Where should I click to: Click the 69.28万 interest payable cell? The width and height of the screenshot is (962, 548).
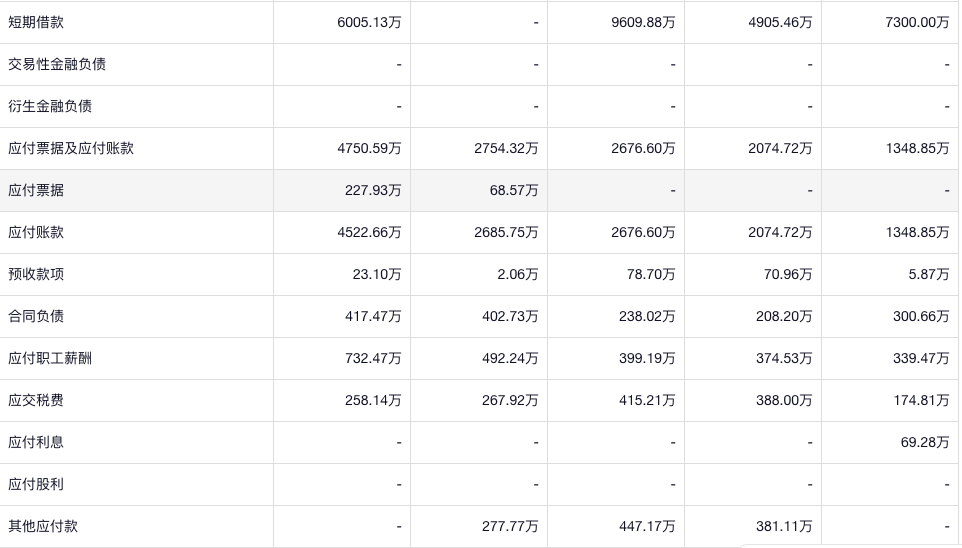click(924, 442)
